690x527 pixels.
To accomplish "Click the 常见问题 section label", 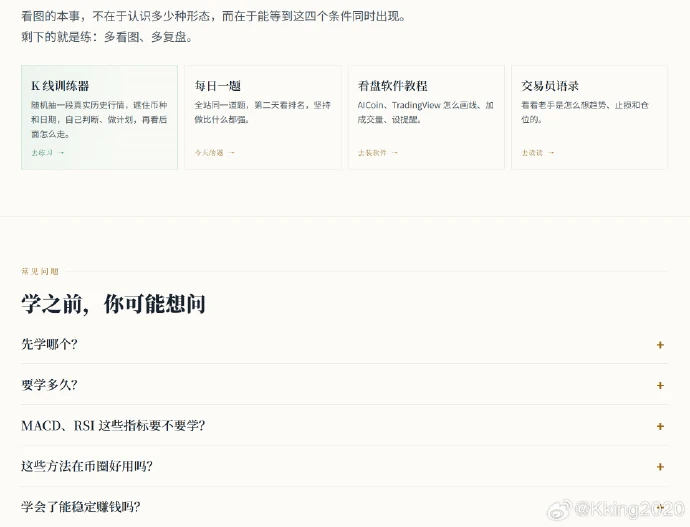I will pos(40,271).
